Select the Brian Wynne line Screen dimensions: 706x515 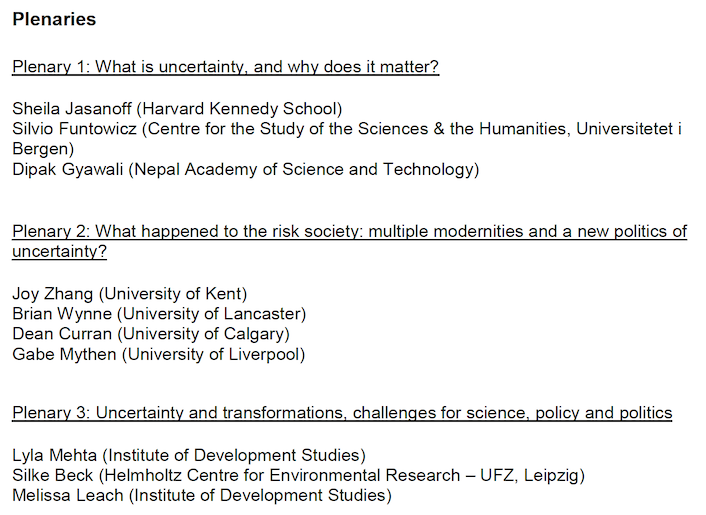[x=159, y=314]
